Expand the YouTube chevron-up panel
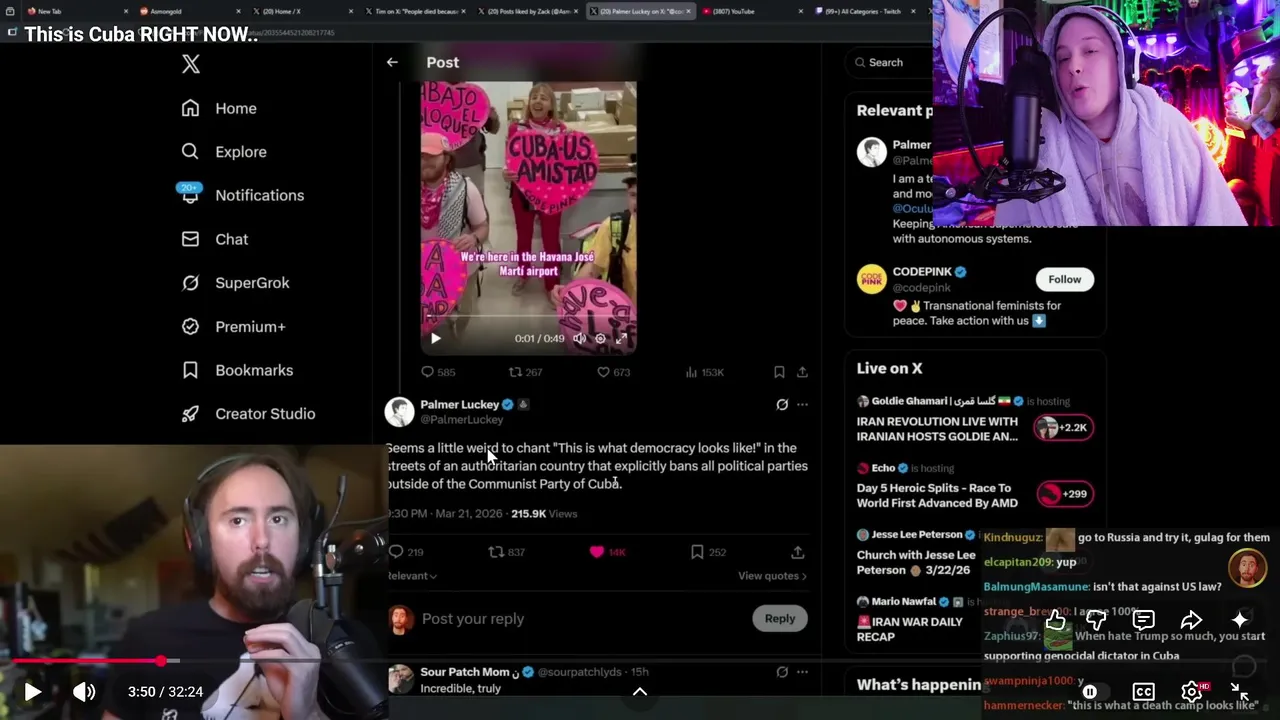 [640, 691]
